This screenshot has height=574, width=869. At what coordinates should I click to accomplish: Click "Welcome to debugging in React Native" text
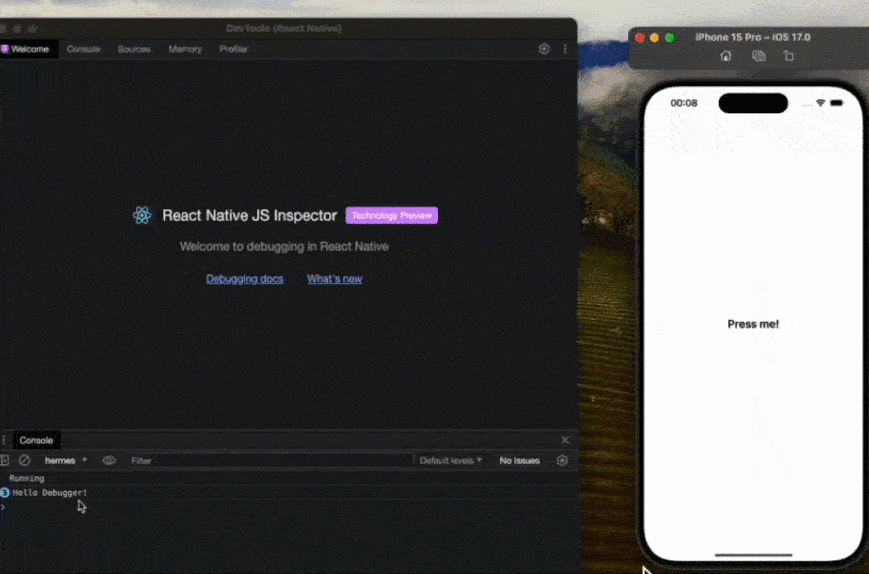click(284, 246)
